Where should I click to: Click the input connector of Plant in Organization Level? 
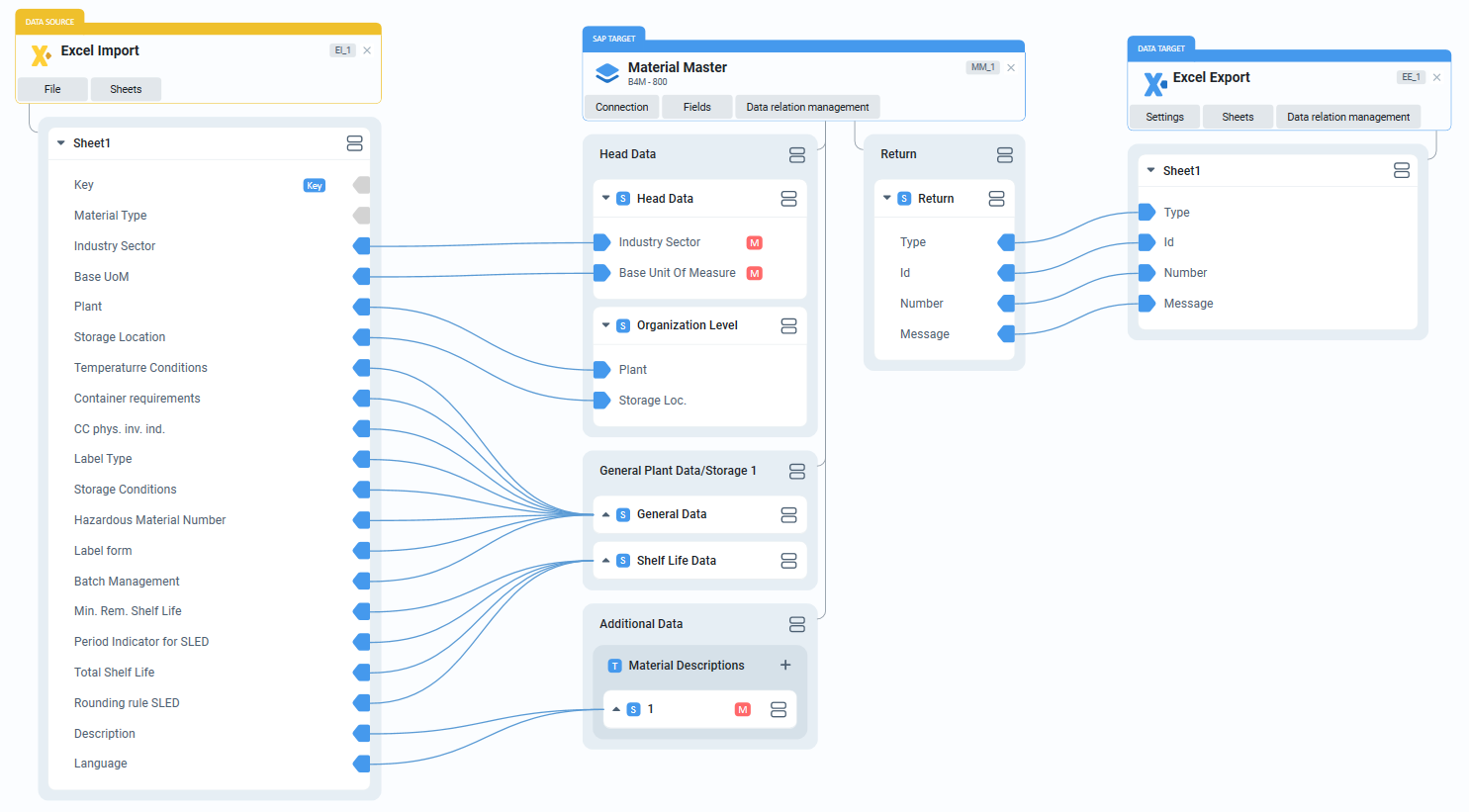[x=601, y=370]
